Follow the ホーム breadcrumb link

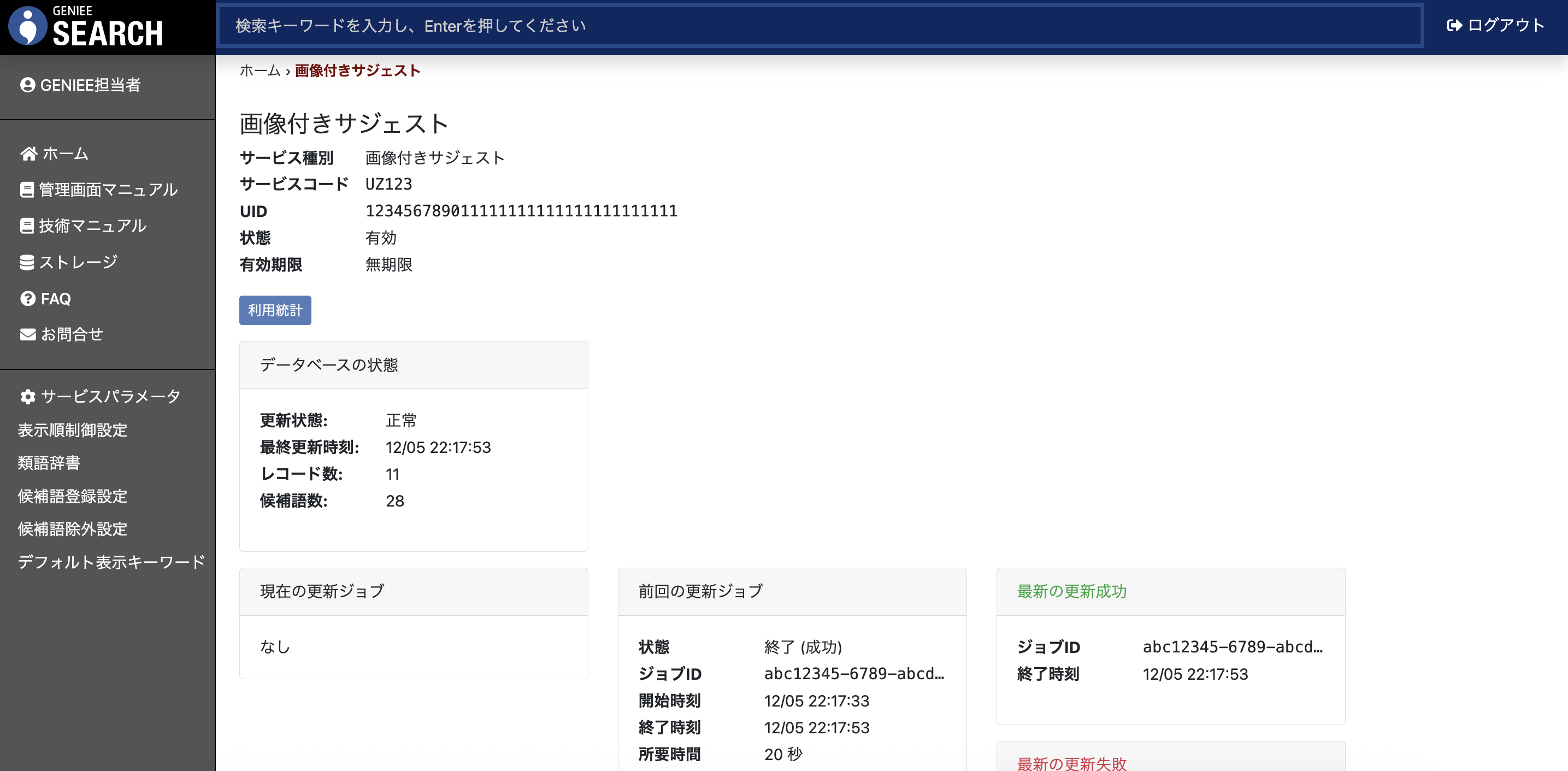pyautogui.click(x=259, y=70)
